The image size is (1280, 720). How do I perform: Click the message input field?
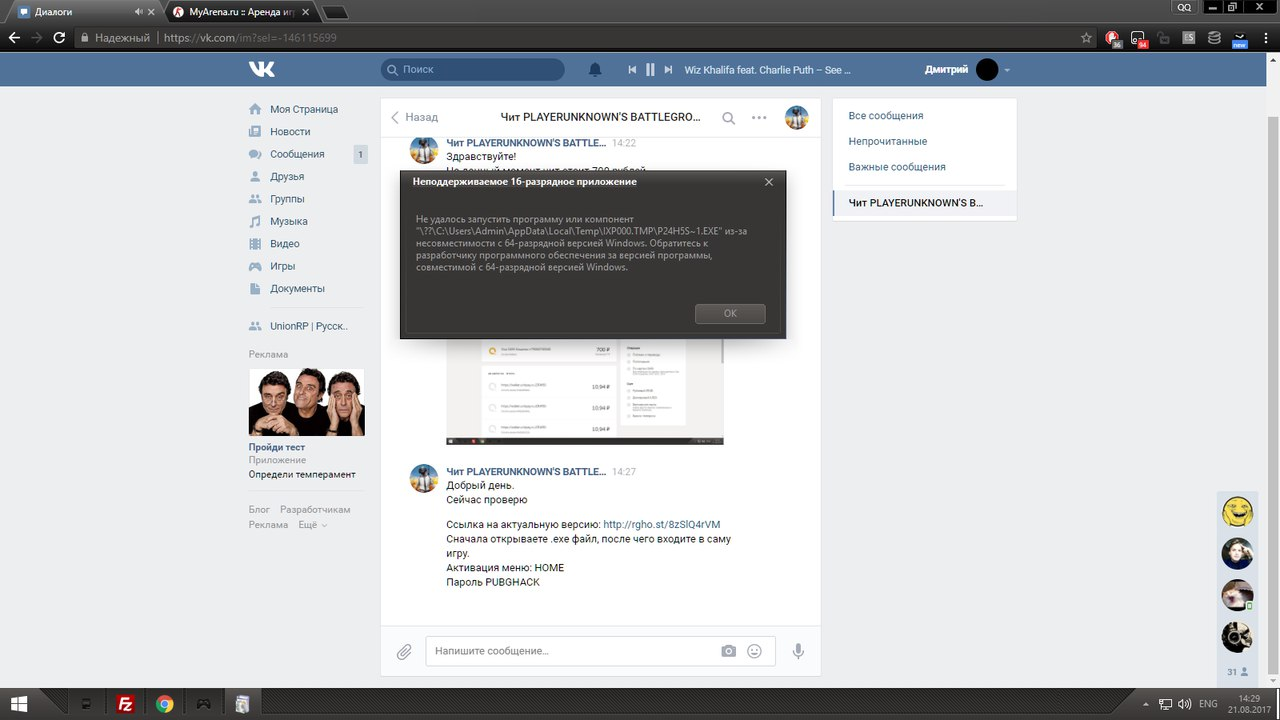570,651
